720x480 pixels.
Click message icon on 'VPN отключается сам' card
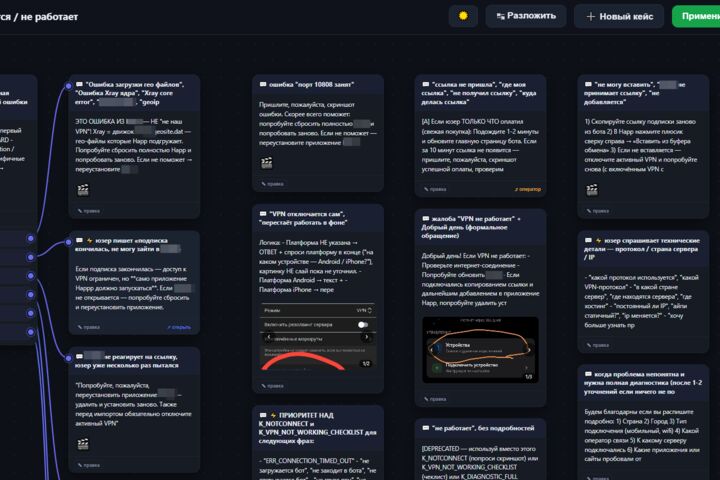263,214
